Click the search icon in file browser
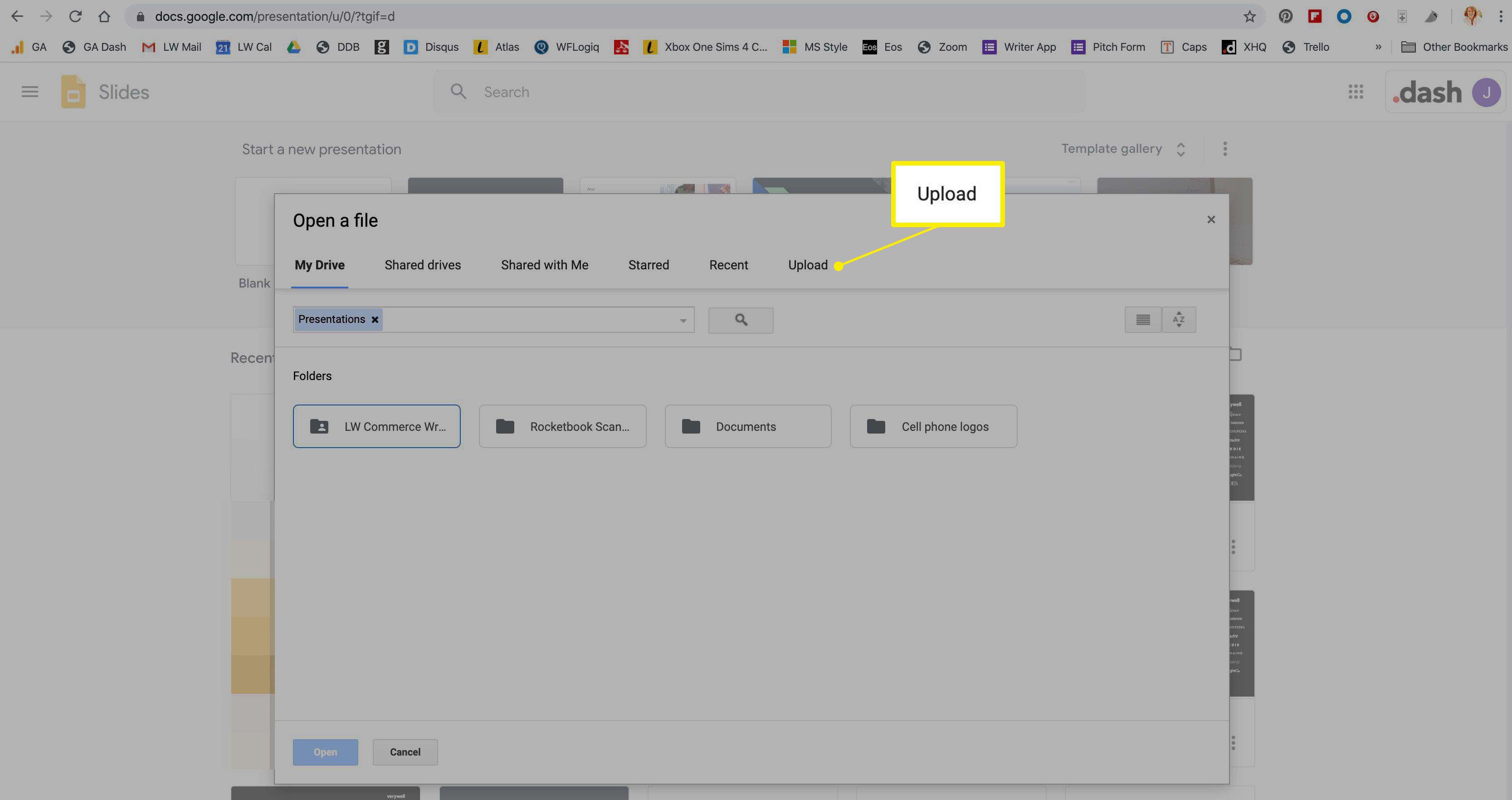Image resolution: width=1512 pixels, height=800 pixels. 740,319
